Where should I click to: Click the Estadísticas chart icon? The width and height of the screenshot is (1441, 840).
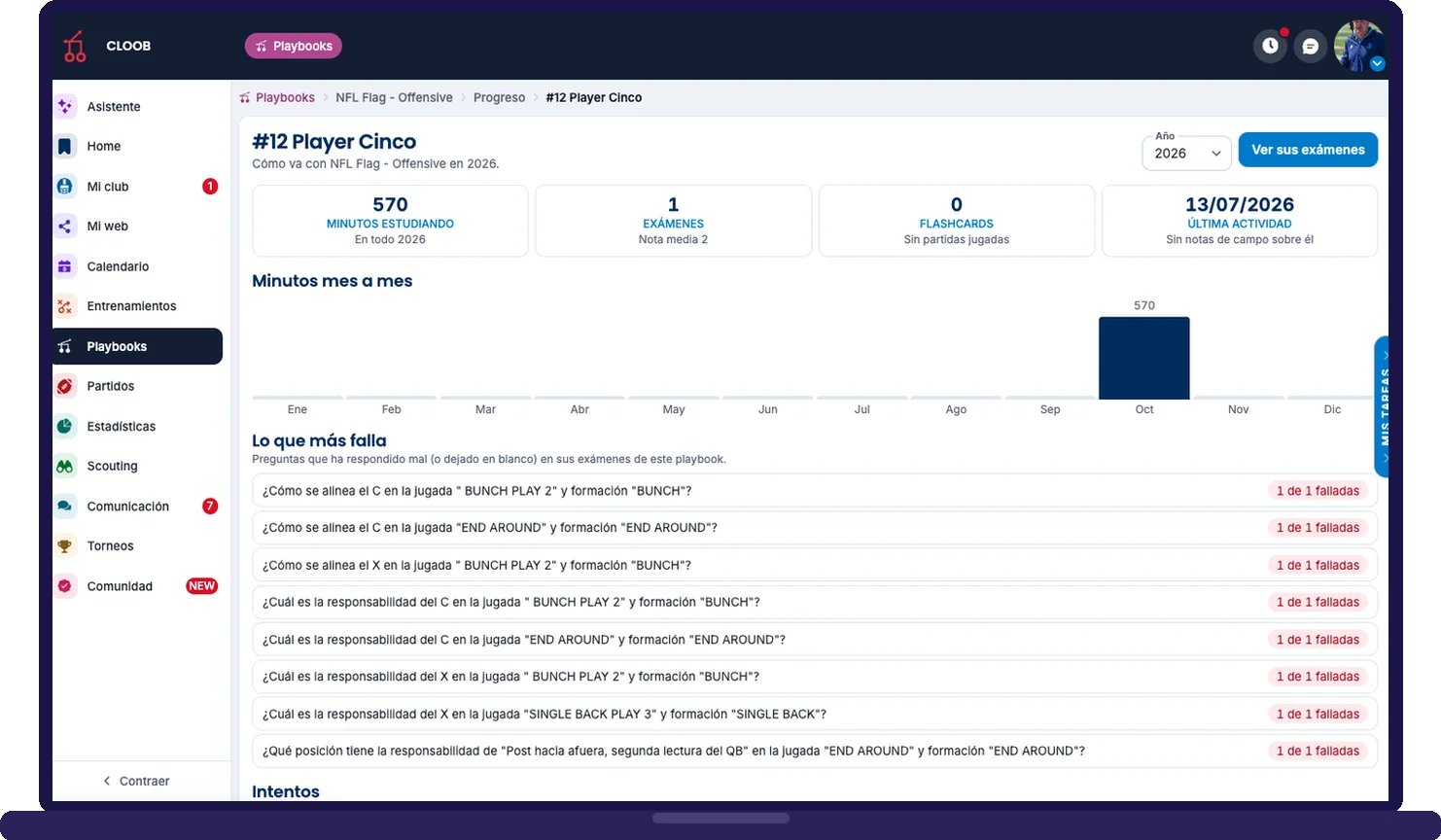(65, 426)
